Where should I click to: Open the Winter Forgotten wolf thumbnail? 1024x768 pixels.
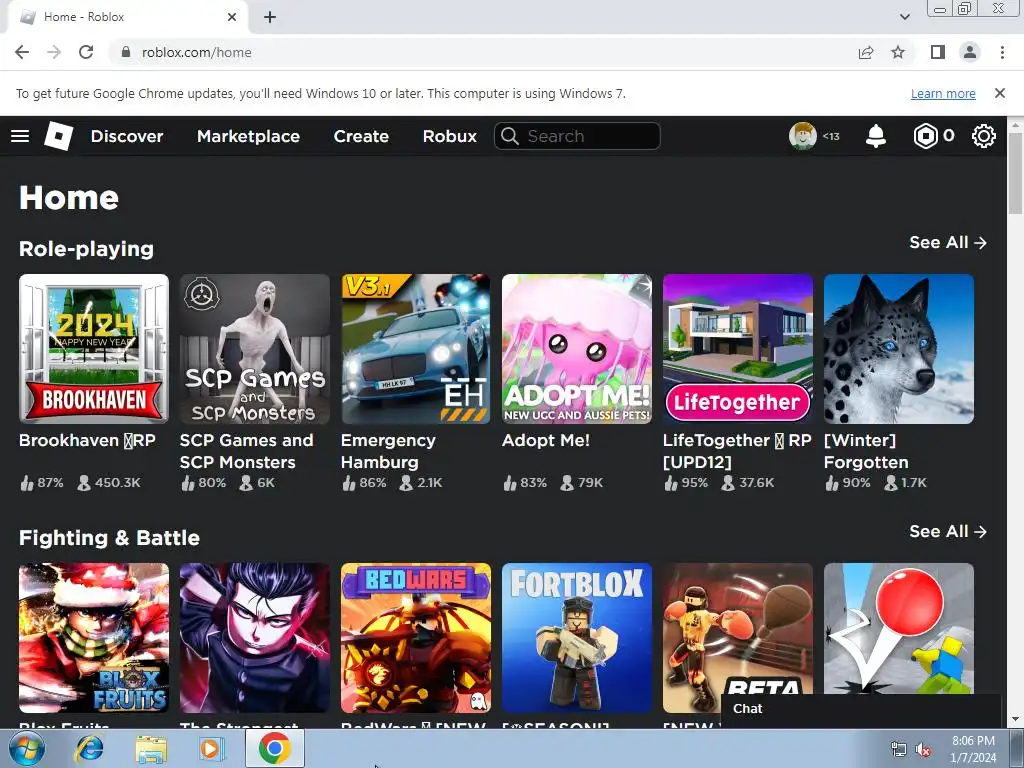tap(899, 349)
